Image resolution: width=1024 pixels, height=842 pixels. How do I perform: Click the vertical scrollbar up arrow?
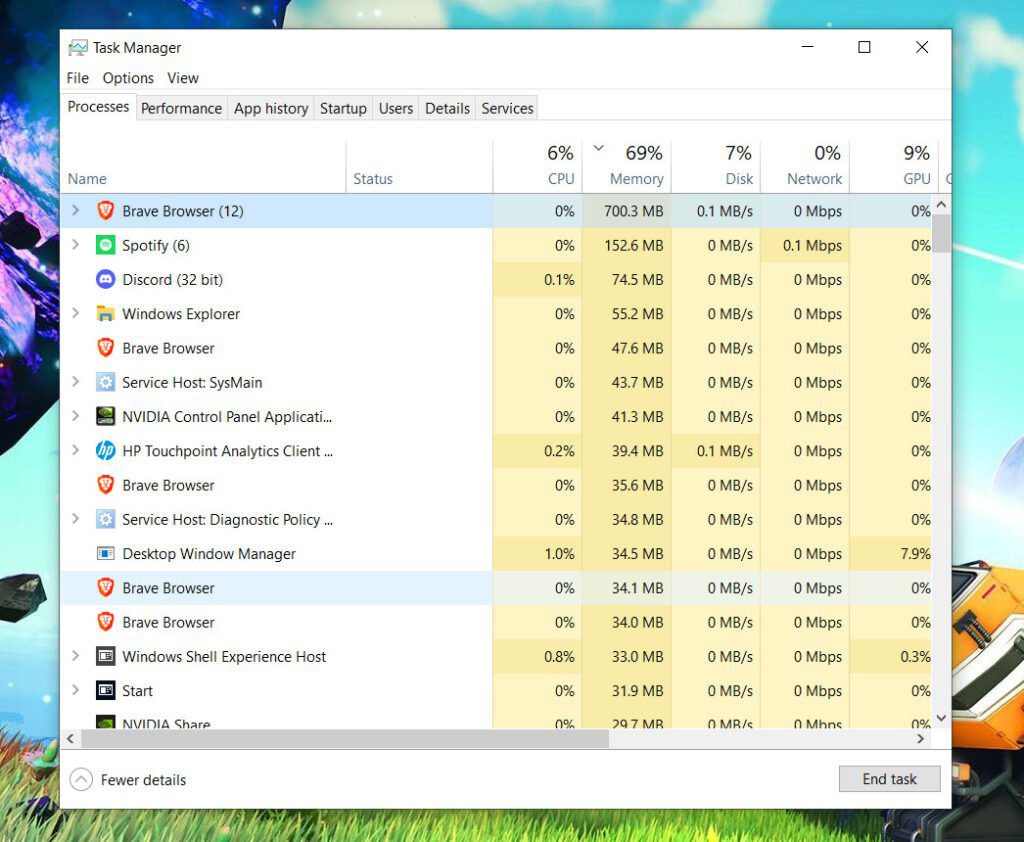coord(941,204)
